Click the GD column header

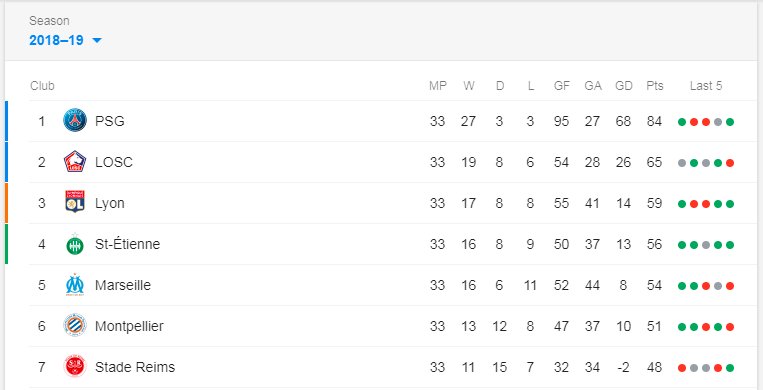pyautogui.click(x=623, y=86)
